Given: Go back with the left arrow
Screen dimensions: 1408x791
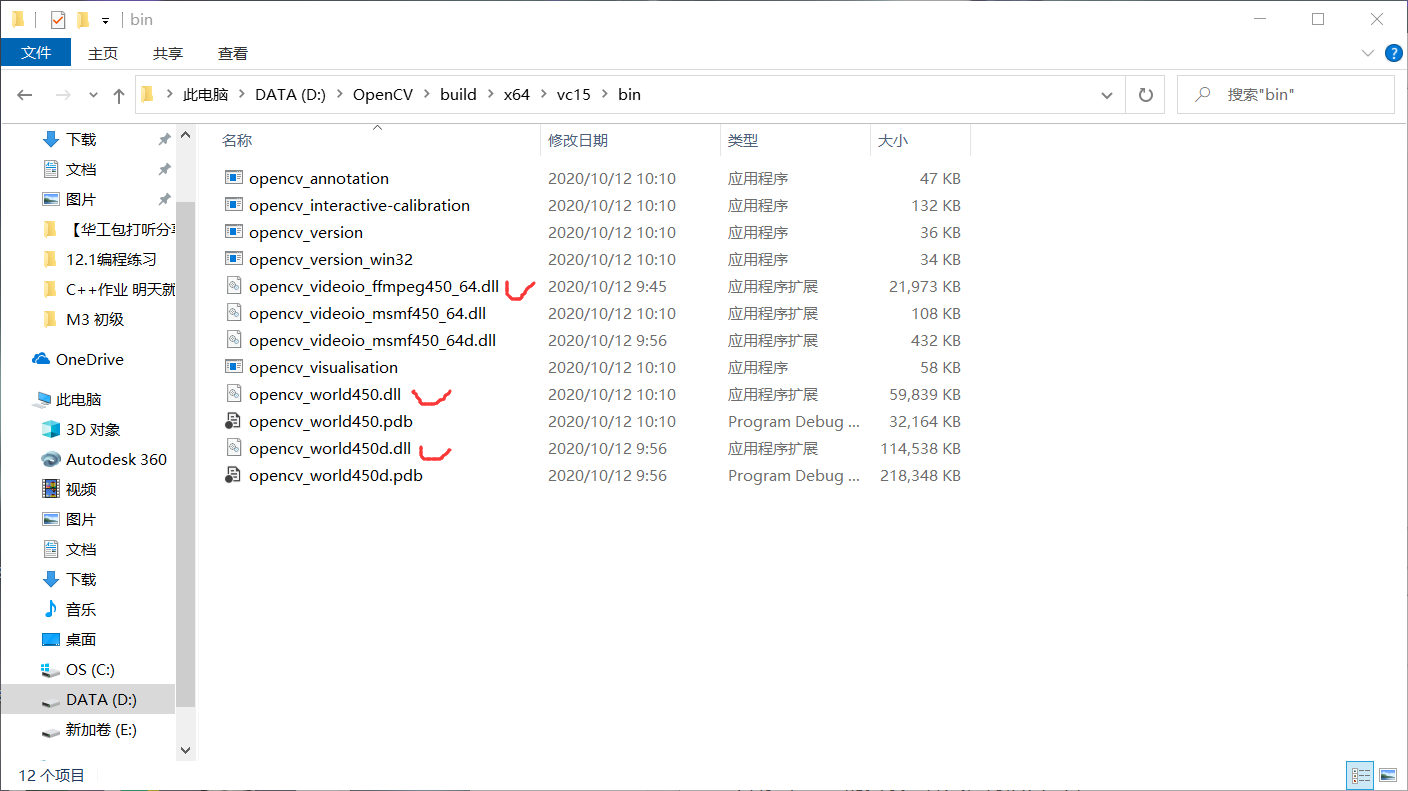Looking at the screenshot, I should [25, 95].
